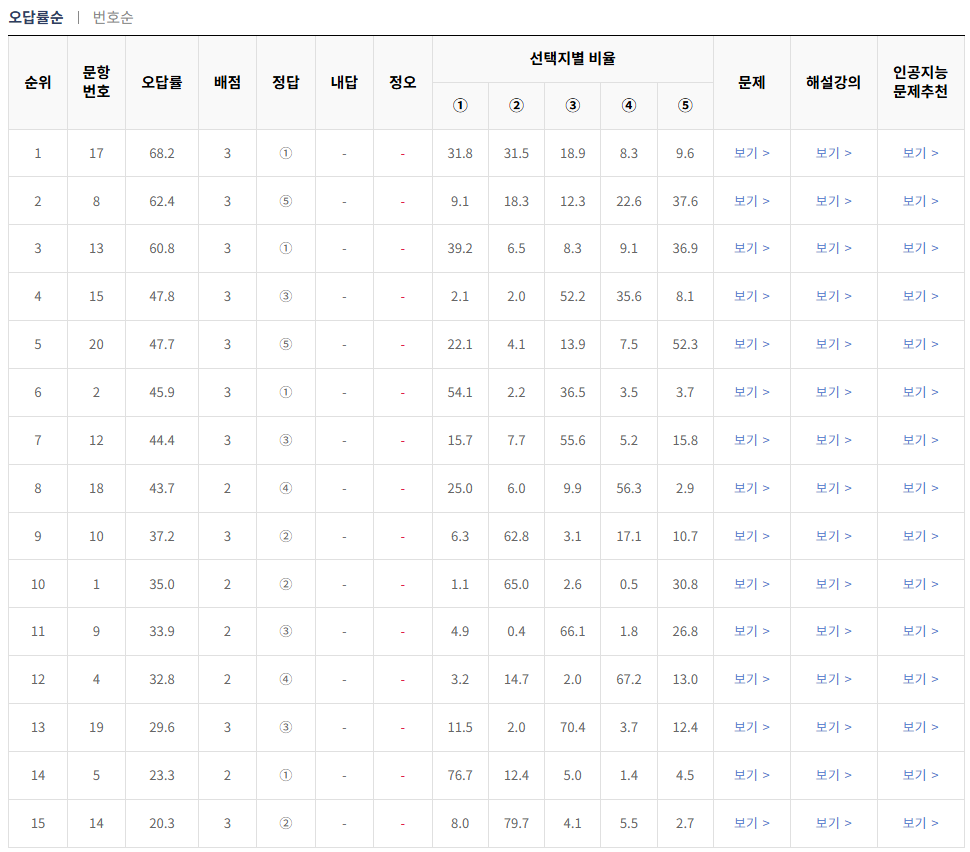View AI 문제추천 for question 12
This screenshot has height=852, width=970.
pyautogui.click(x=920, y=440)
